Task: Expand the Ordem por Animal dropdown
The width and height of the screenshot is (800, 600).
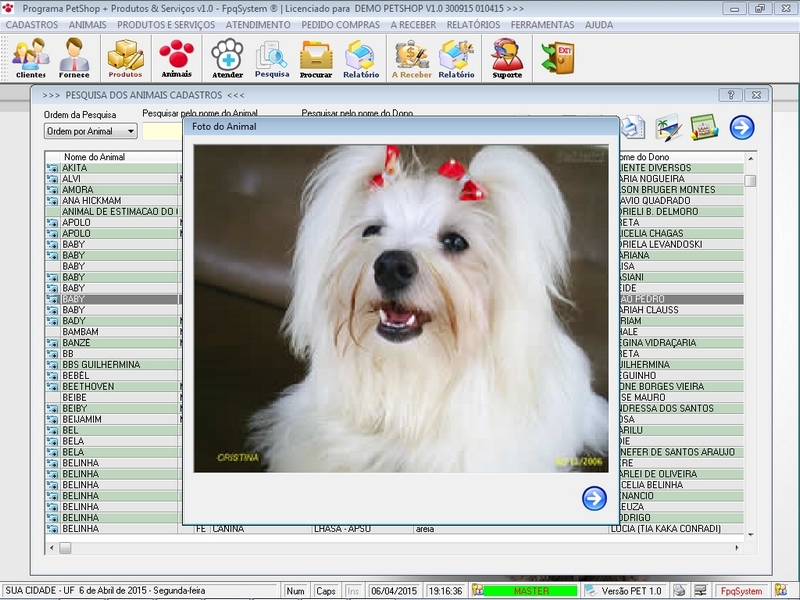Action: (x=130, y=131)
